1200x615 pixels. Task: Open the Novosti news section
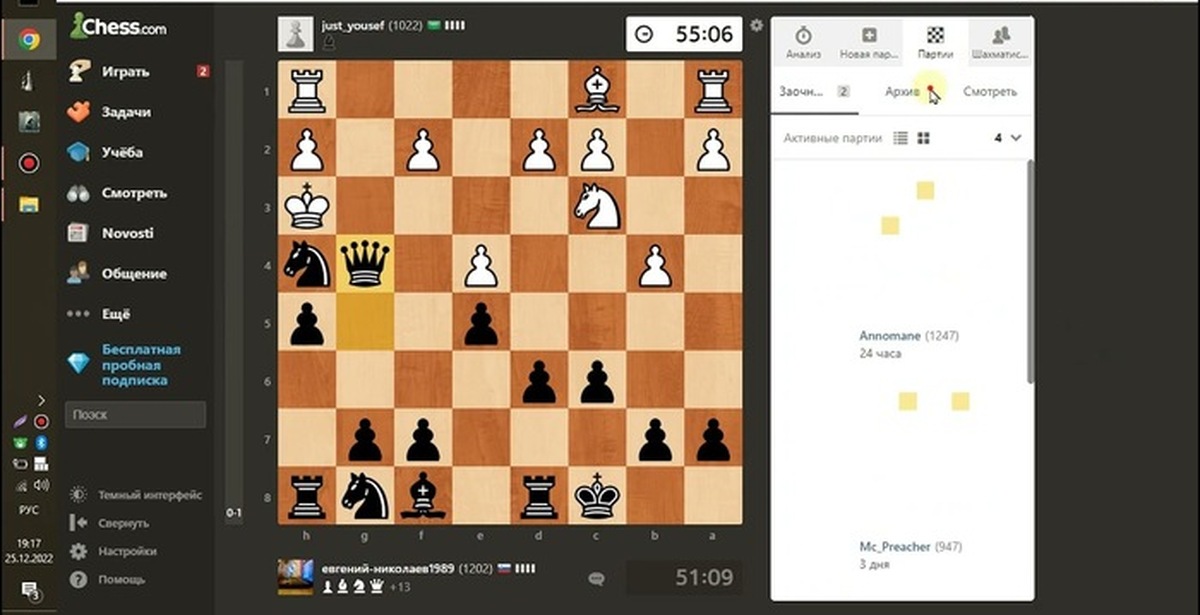click(x=127, y=233)
